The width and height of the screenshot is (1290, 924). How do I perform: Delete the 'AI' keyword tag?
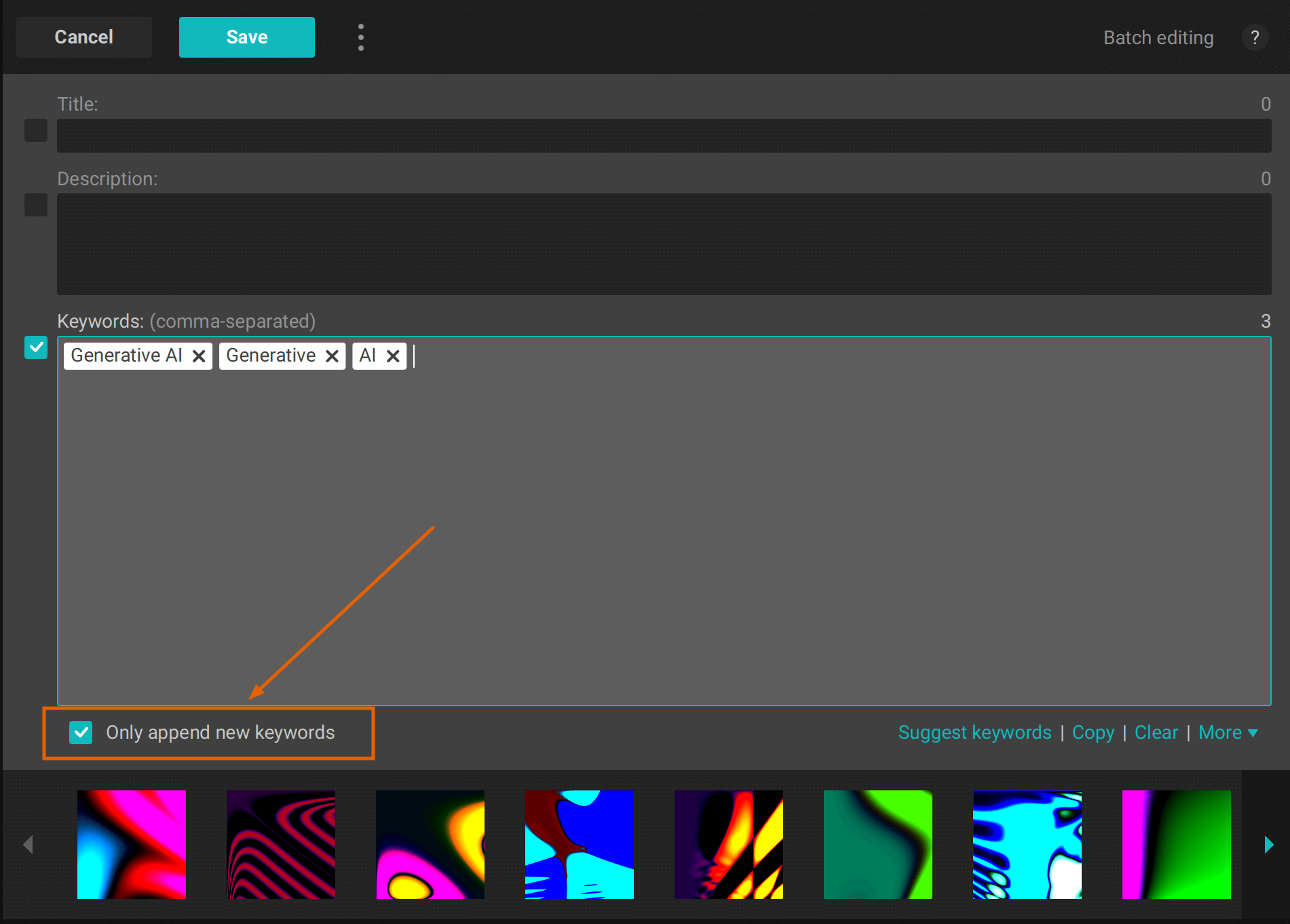pyautogui.click(x=393, y=356)
